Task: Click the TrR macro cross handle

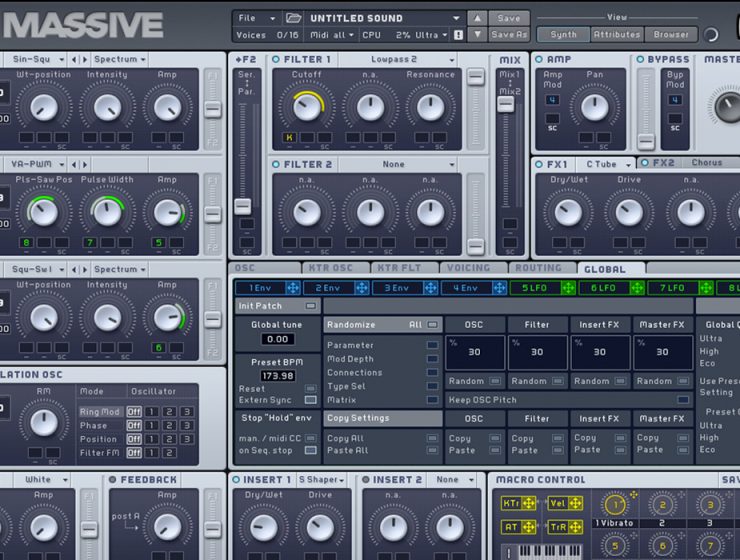Action: [575, 527]
